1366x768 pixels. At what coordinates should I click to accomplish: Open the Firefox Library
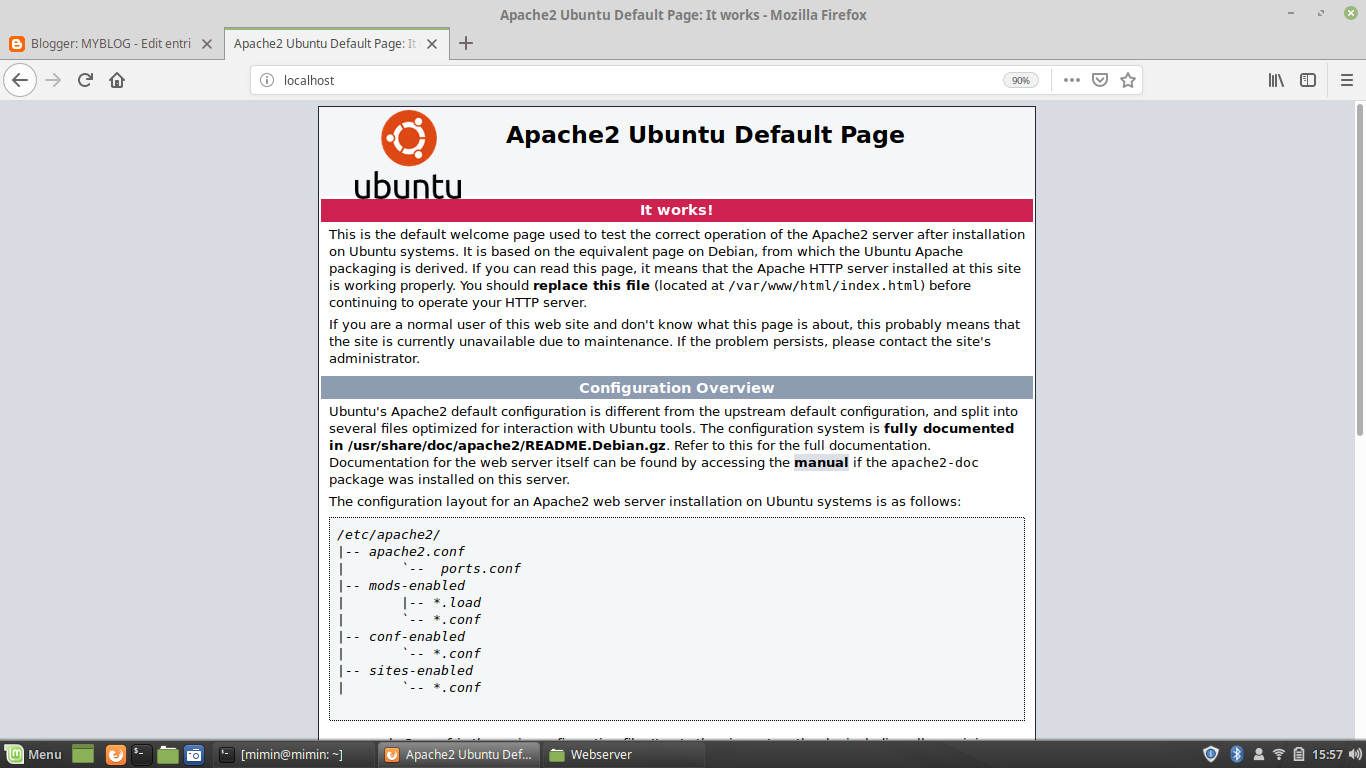point(1275,80)
